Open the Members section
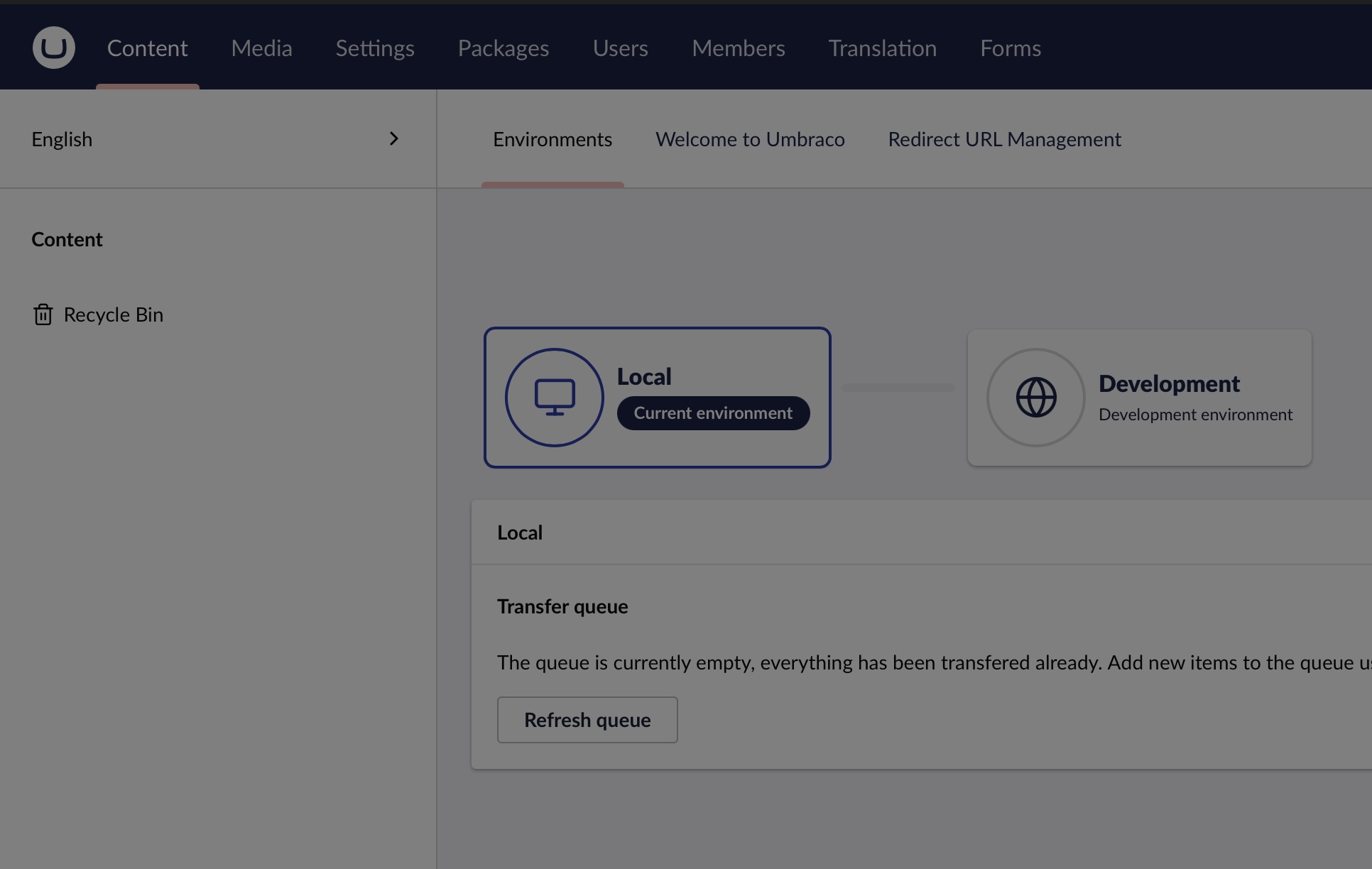Image resolution: width=1372 pixels, height=869 pixels. (739, 48)
